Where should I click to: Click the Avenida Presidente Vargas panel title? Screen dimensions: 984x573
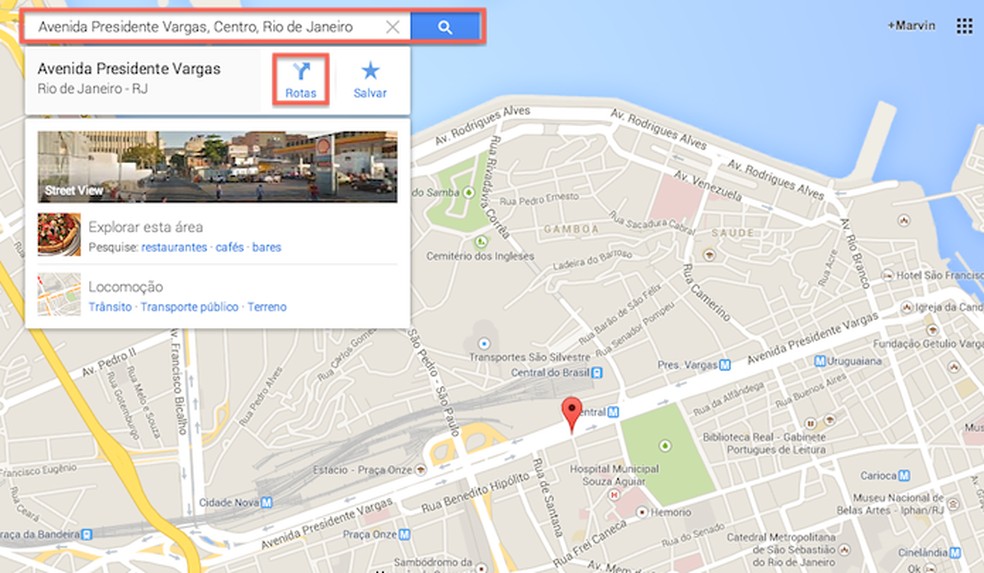click(129, 68)
